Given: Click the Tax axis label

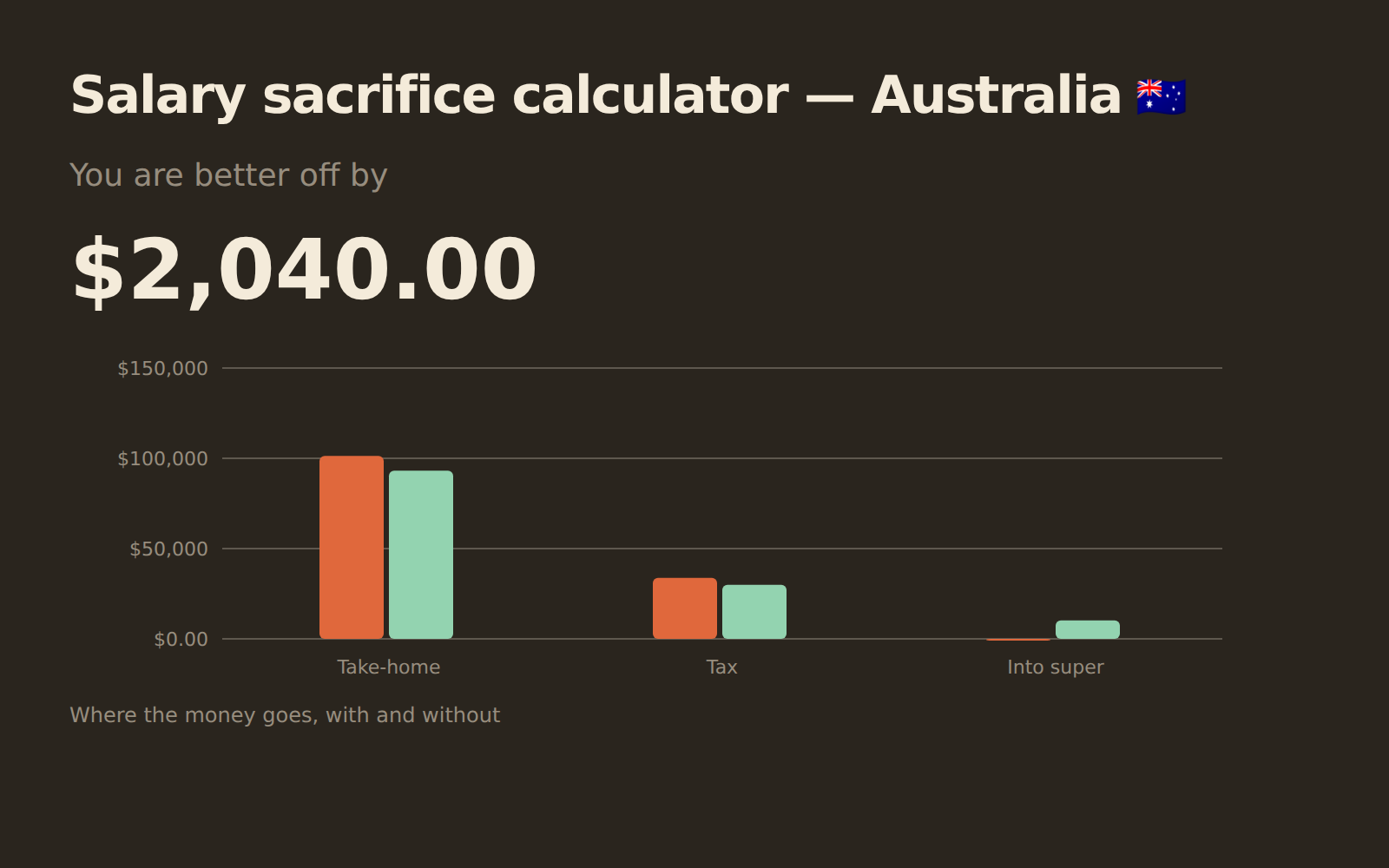Looking at the screenshot, I should coord(722,667).
